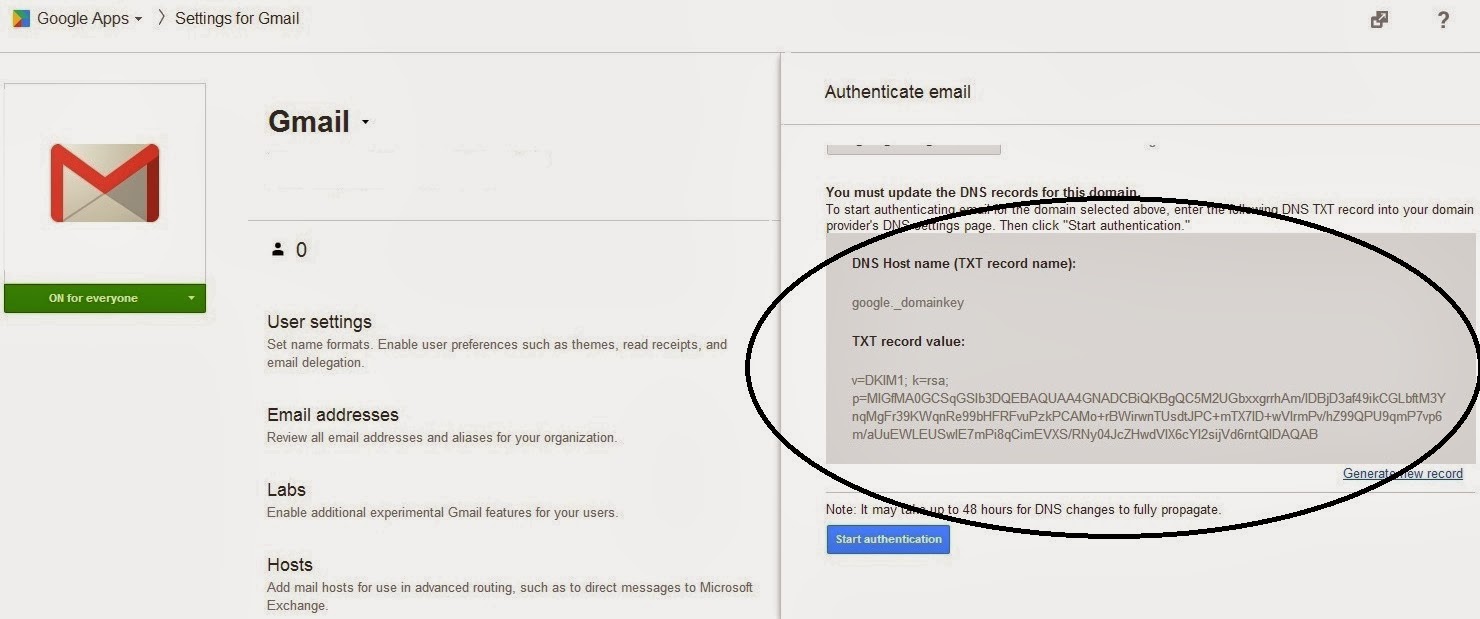The image size is (1480, 619).
Task: Open the help question mark icon
Action: tap(1443, 19)
